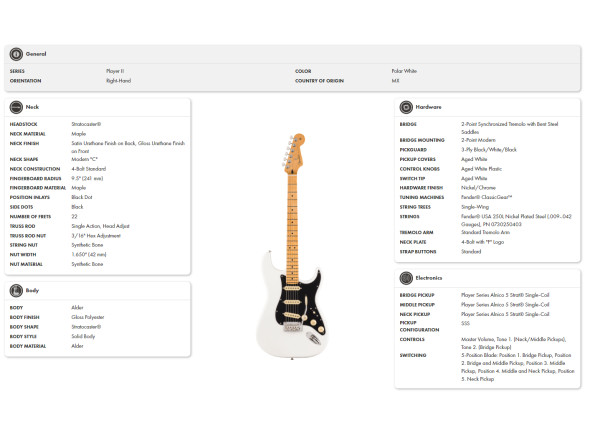Click the 9.5" (241 mm) value

(x=87, y=178)
